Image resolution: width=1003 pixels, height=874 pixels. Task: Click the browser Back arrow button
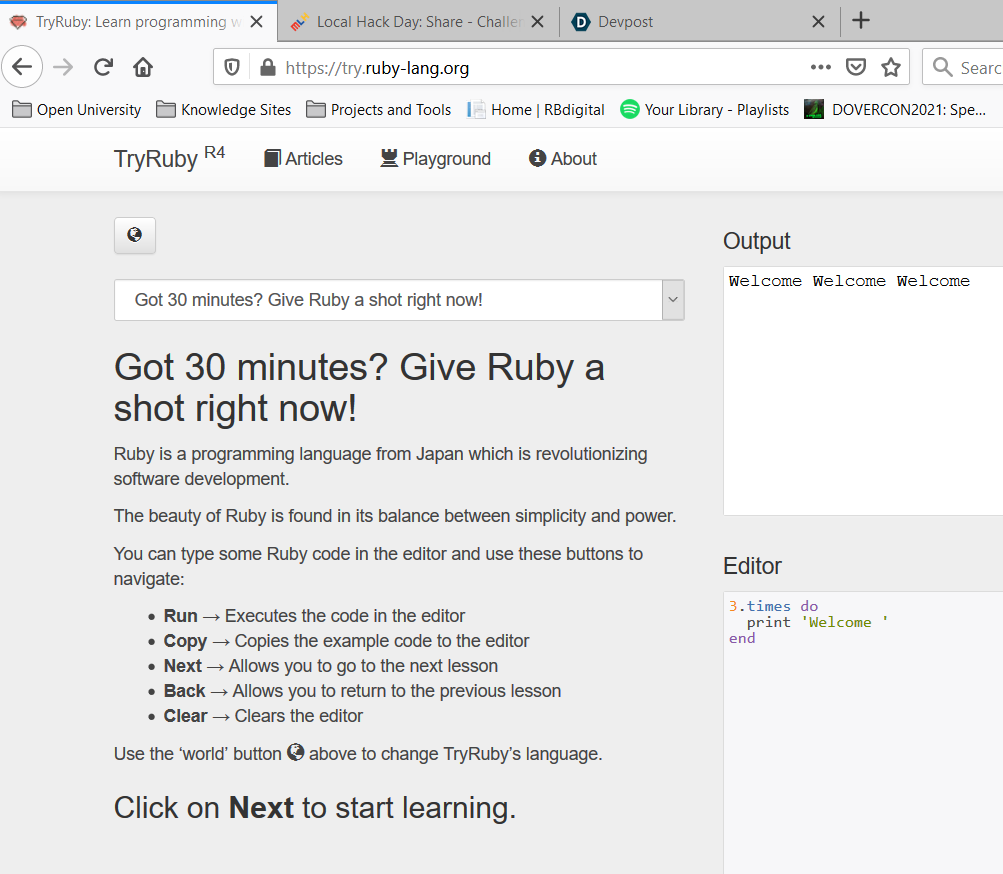22,67
